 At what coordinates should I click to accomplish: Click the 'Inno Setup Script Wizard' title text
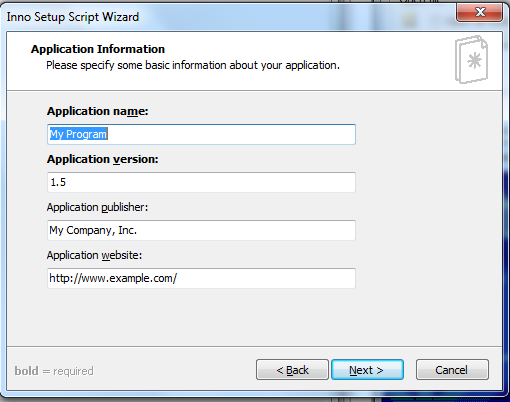click(x=73, y=17)
